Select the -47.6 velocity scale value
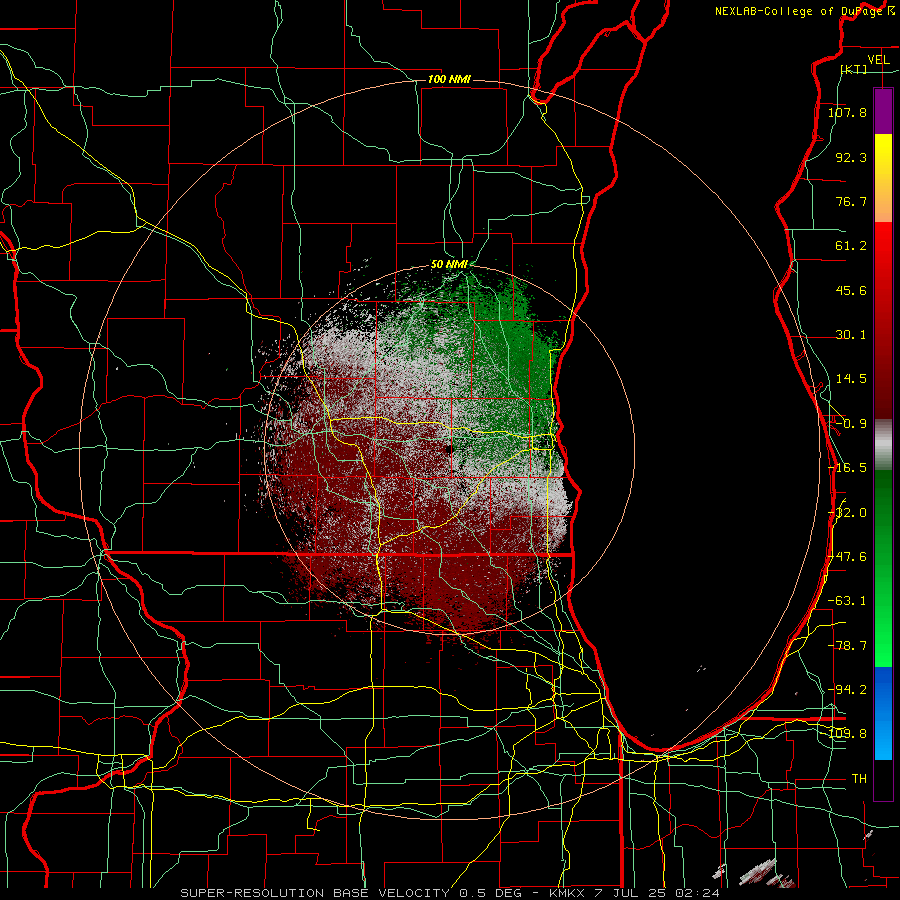The width and height of the screenshot is (900, 900). click(847, 557)
